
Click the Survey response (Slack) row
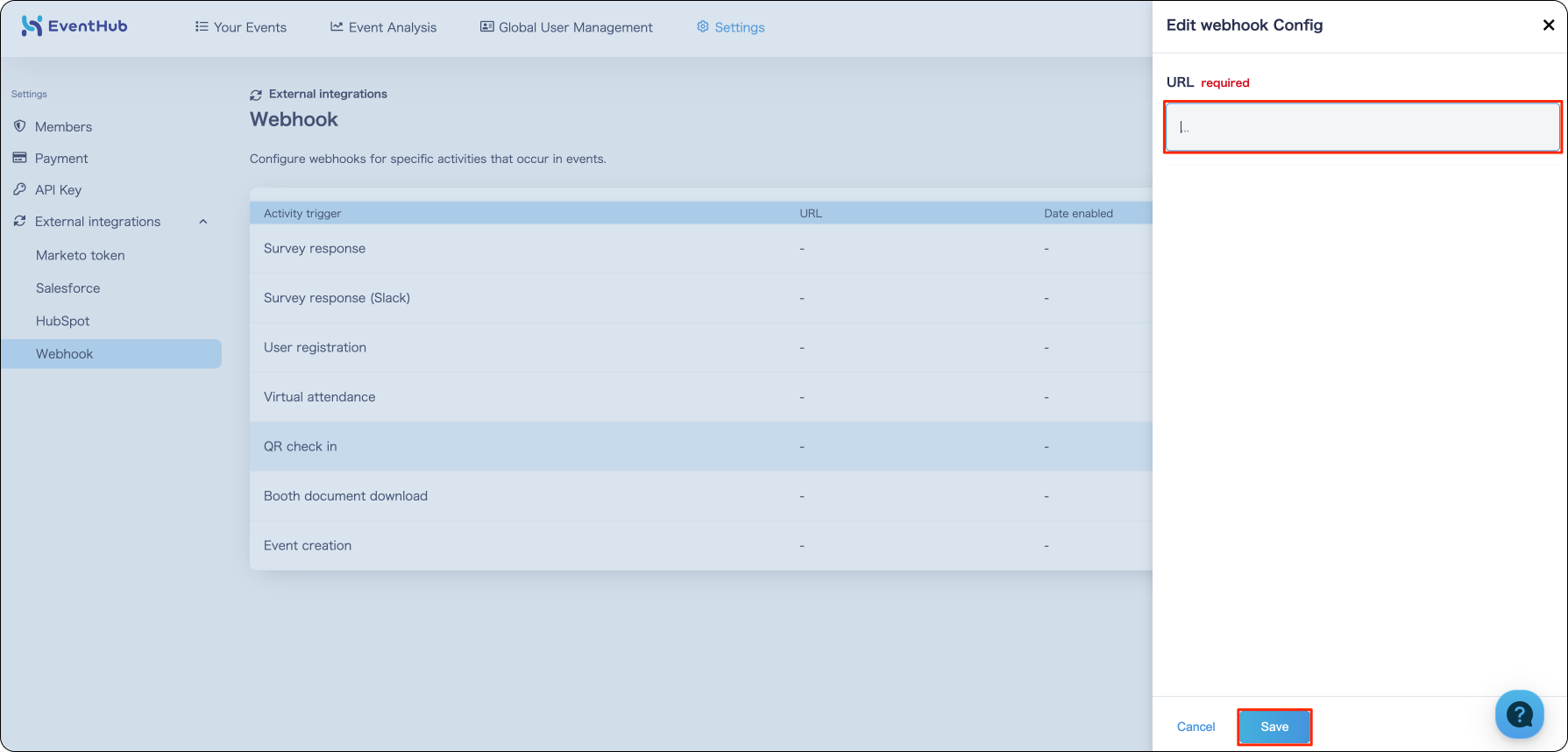click(x=701, y=298)
